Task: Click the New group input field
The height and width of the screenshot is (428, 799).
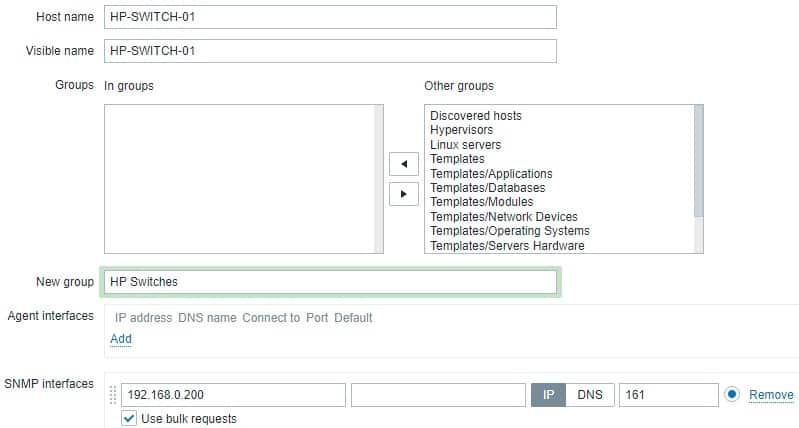Action: pos(330,282)
